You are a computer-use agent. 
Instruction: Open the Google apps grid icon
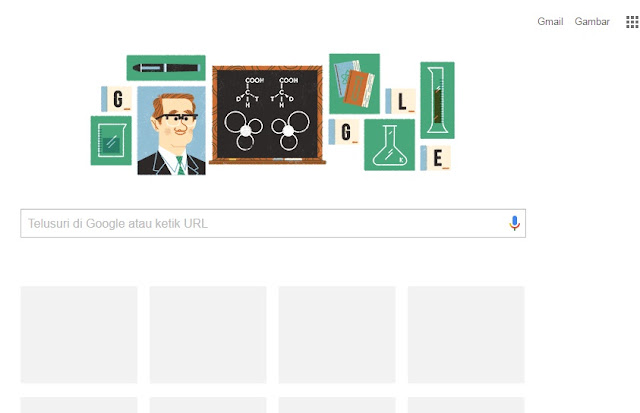[632, 22]
